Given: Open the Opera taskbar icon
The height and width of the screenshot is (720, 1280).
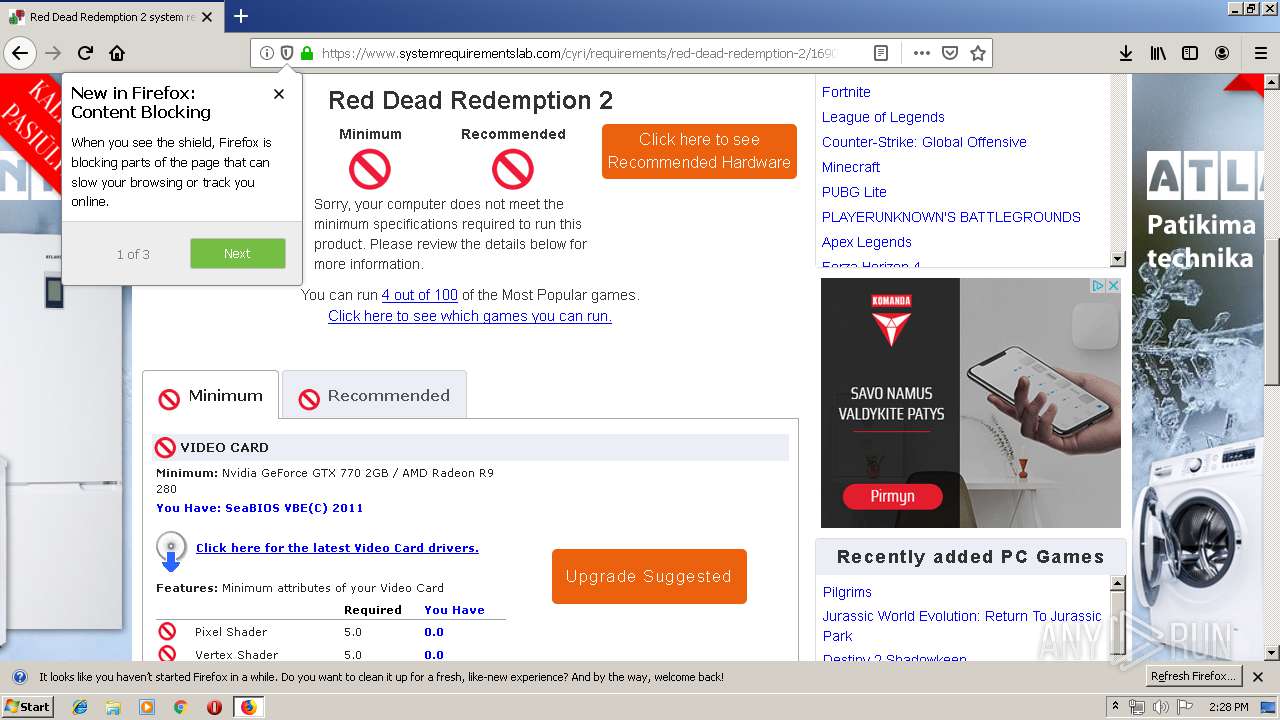Looking at the screenshot, I should pos(214,707).
